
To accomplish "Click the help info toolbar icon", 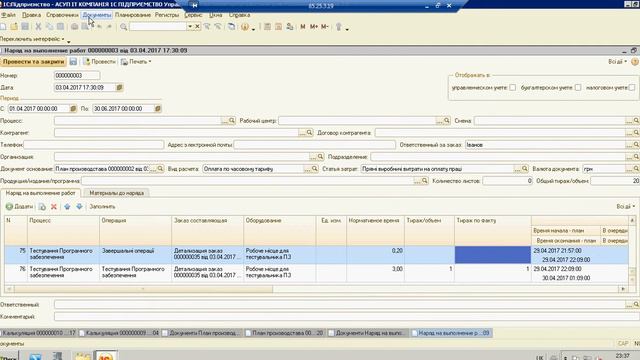I will pyautogui.click(x=245, y=27).
